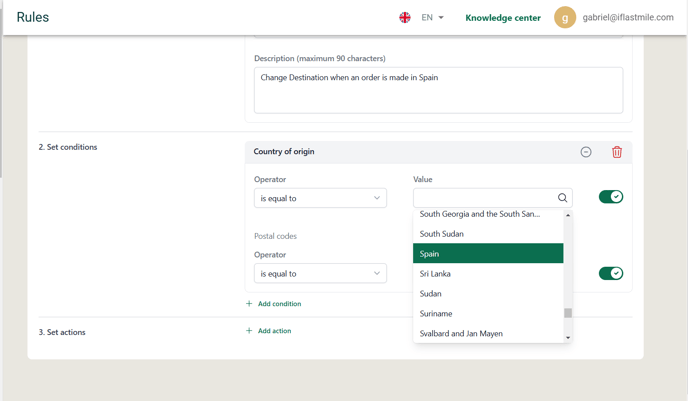Pick South Sudan from the list
Screen dimensions: 688x401
488,234
